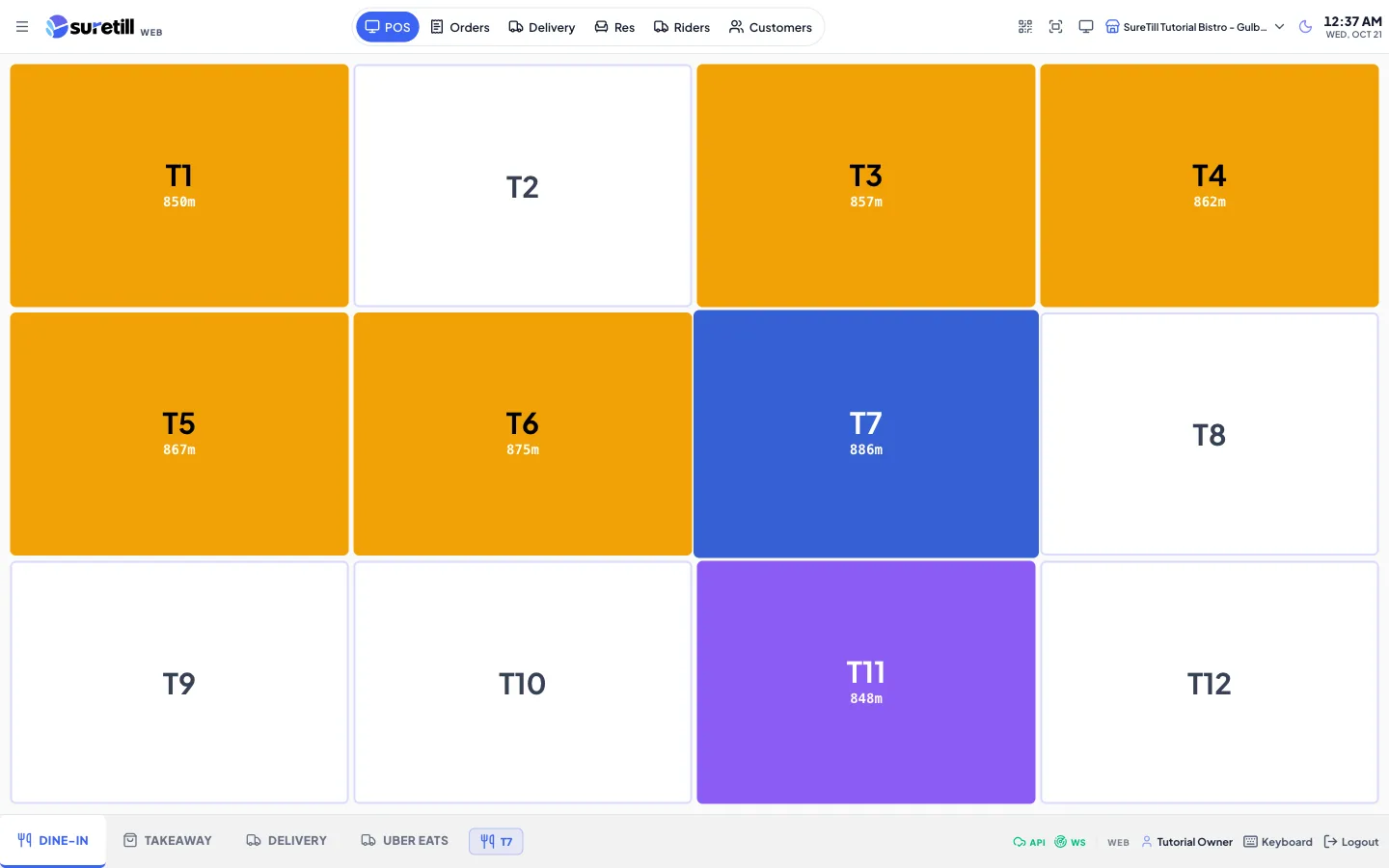Click the monitor display icon
Viewport: 1389px width, 868px height.
point(1086,27)
